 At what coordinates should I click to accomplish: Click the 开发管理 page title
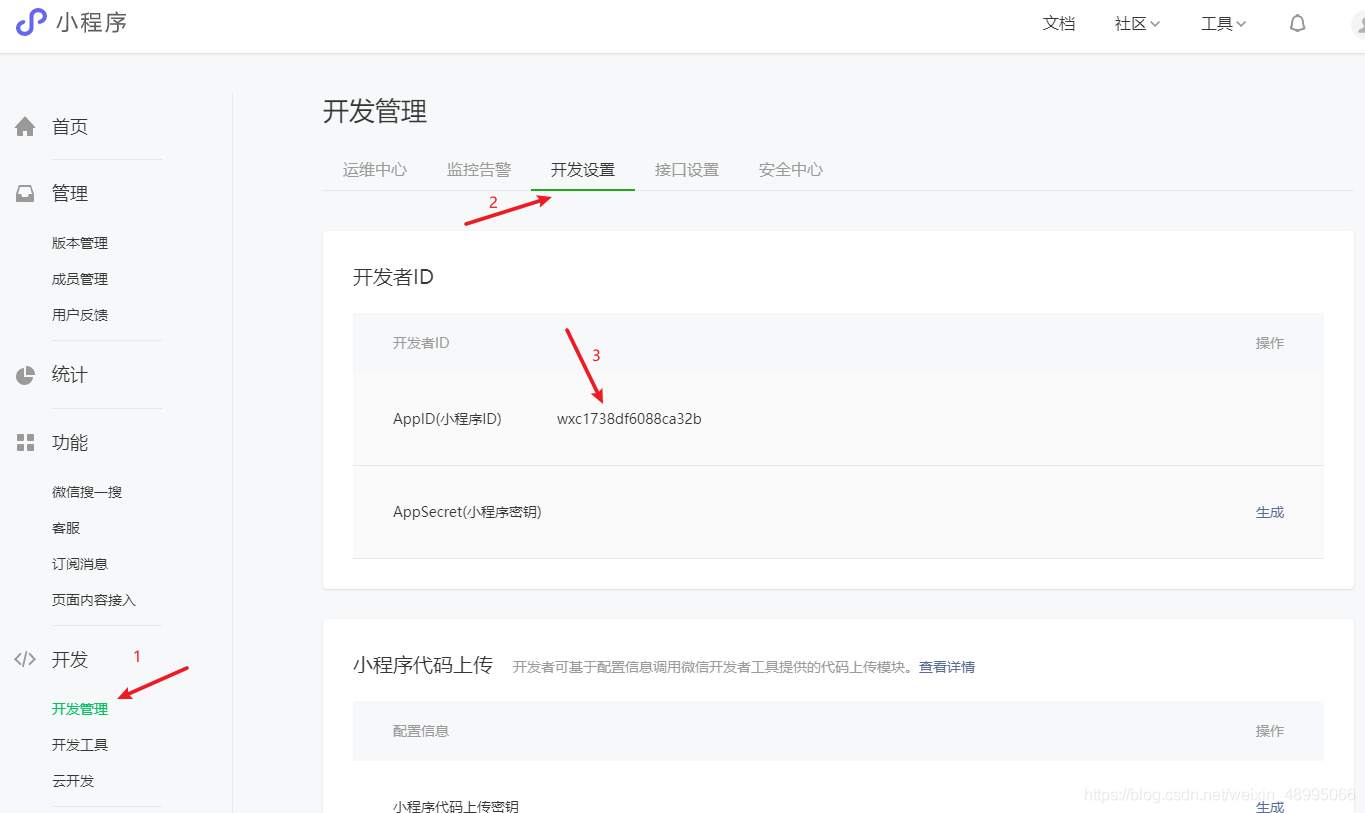(375, 111)
